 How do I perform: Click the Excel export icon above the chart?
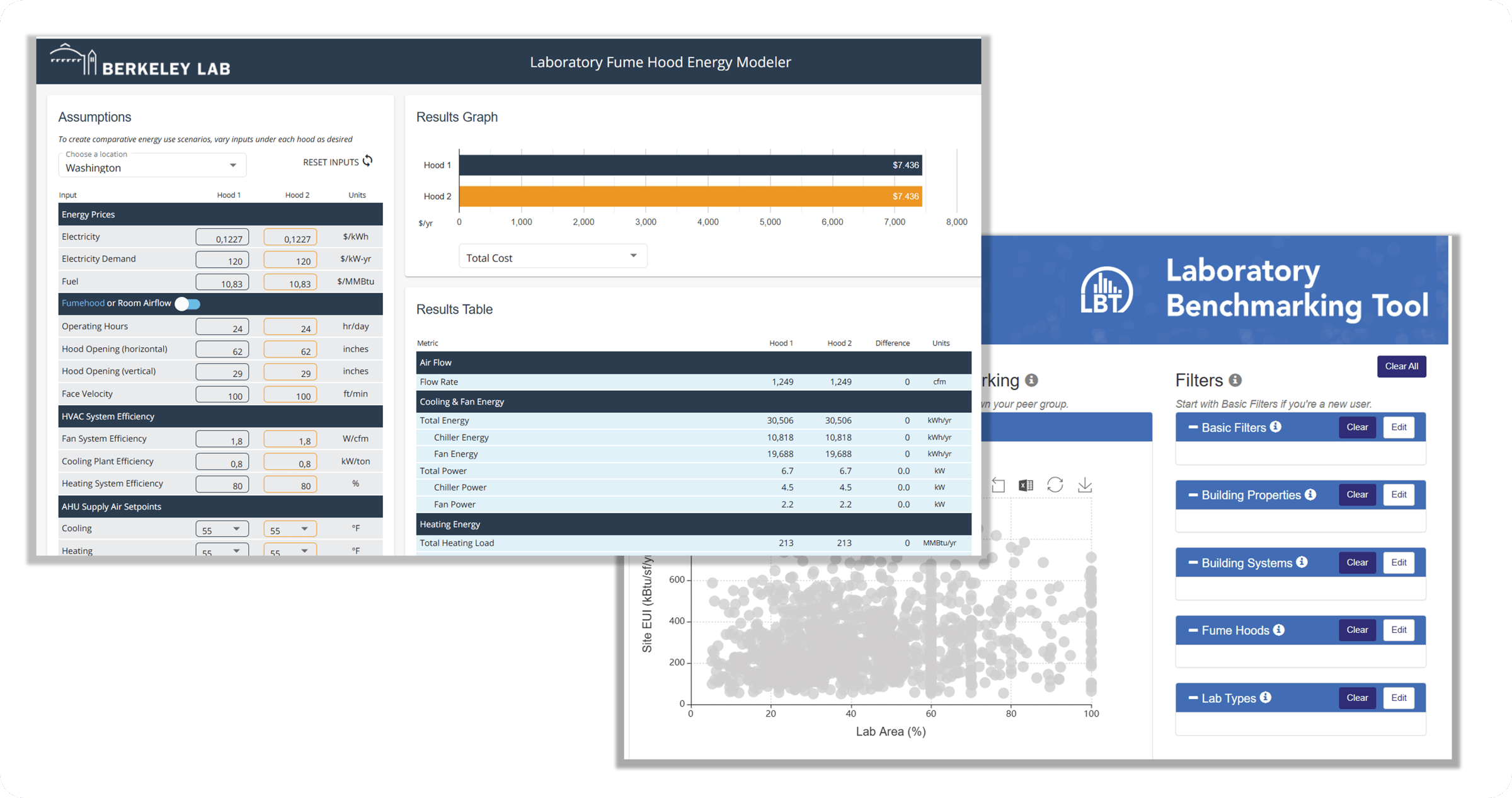[1026, 485]
